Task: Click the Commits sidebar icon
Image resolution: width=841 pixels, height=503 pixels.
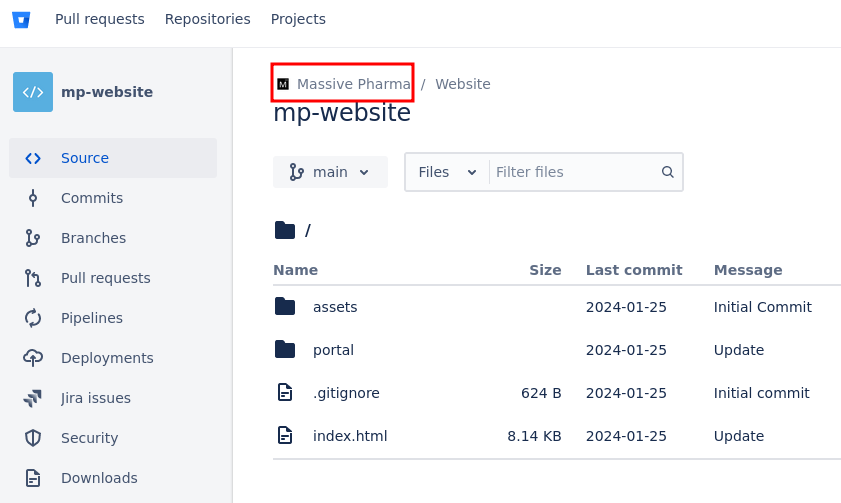Action: (33, 198)
